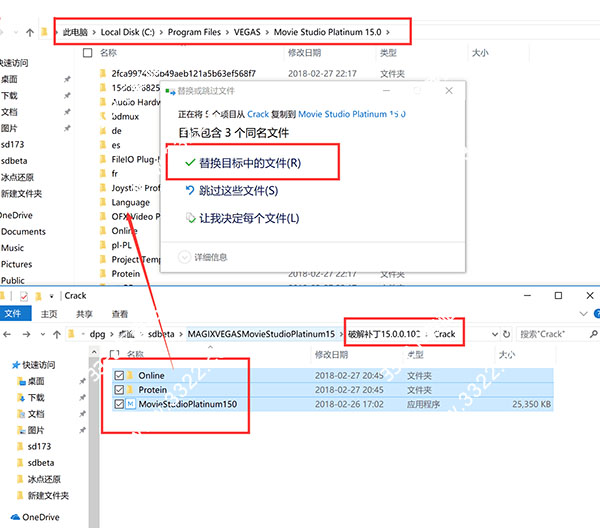
Task: Go back using Crack window back arrow
Action: click(7, 334)
